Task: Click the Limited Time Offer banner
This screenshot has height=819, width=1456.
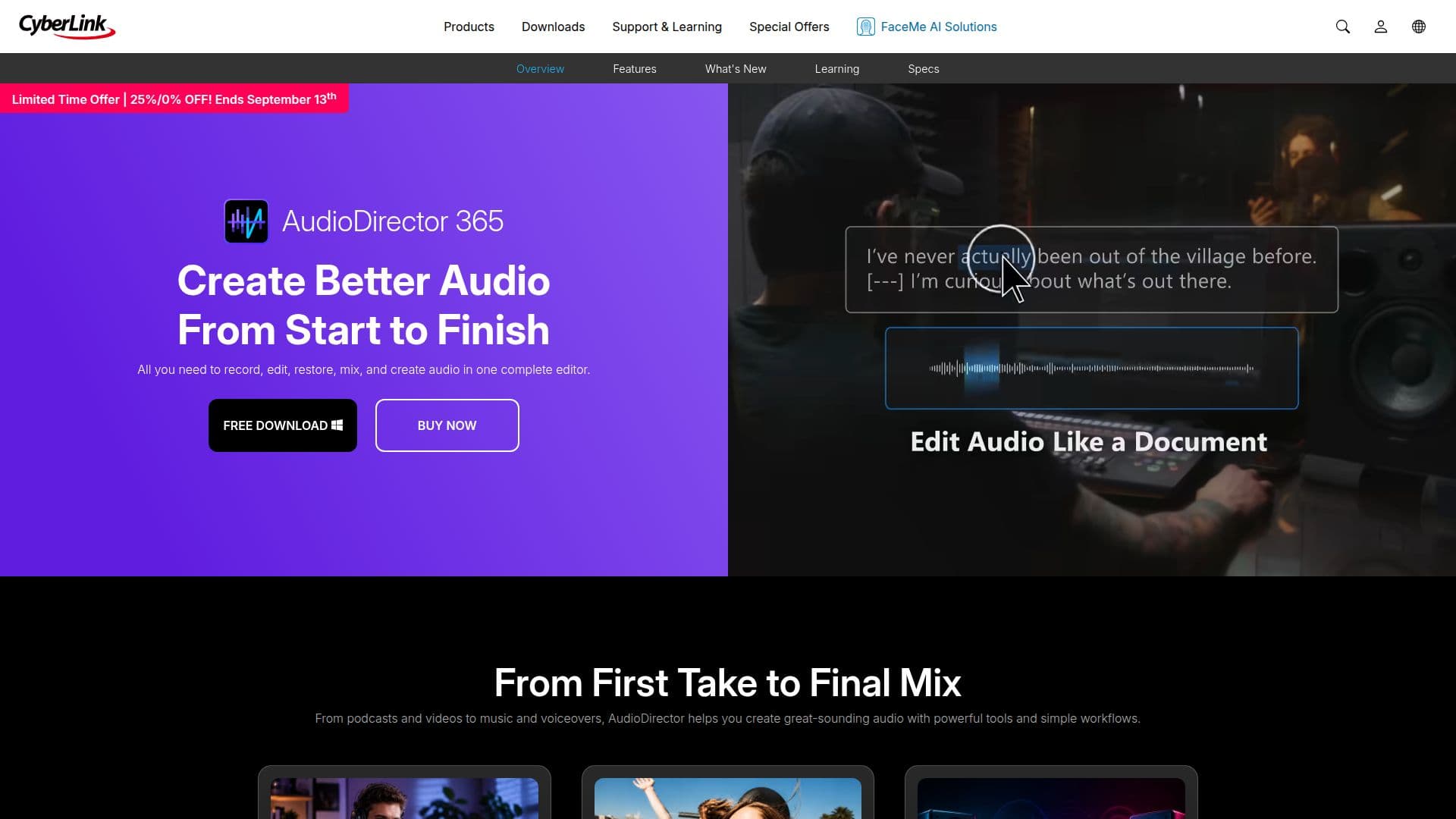Action: click(174, 99)
